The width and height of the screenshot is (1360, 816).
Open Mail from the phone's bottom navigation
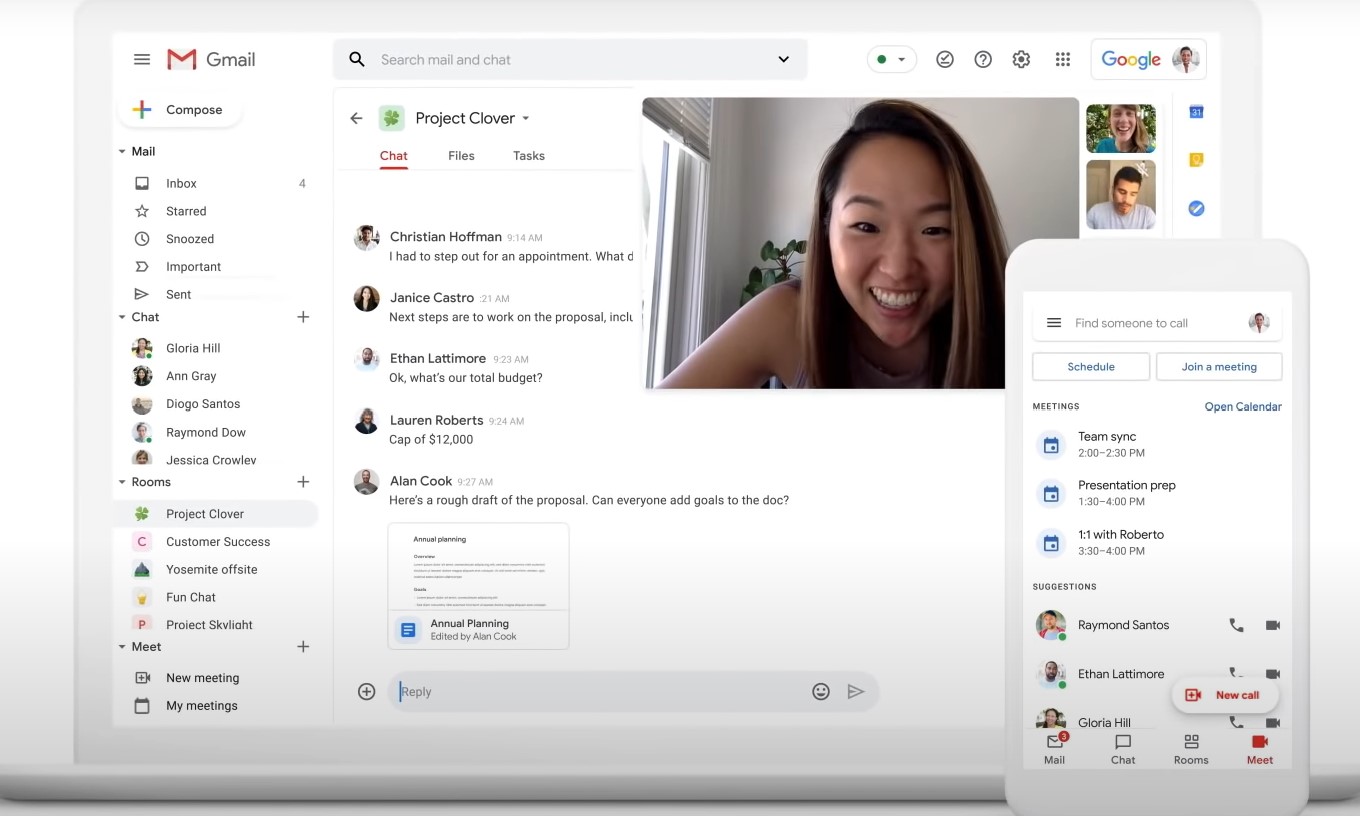click(1054, 746)
